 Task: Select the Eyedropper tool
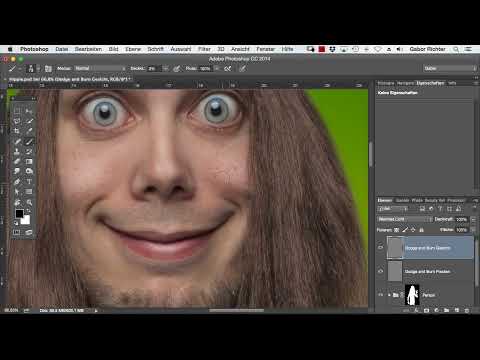[x=29, y=131]
